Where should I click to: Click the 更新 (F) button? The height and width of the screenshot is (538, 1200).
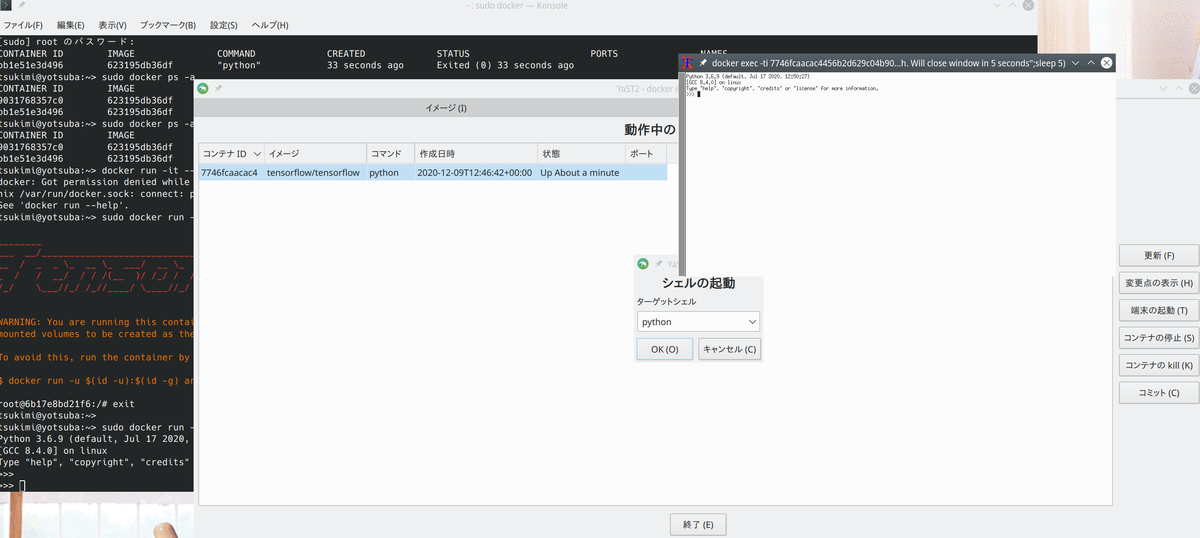tap(1159, 256)
